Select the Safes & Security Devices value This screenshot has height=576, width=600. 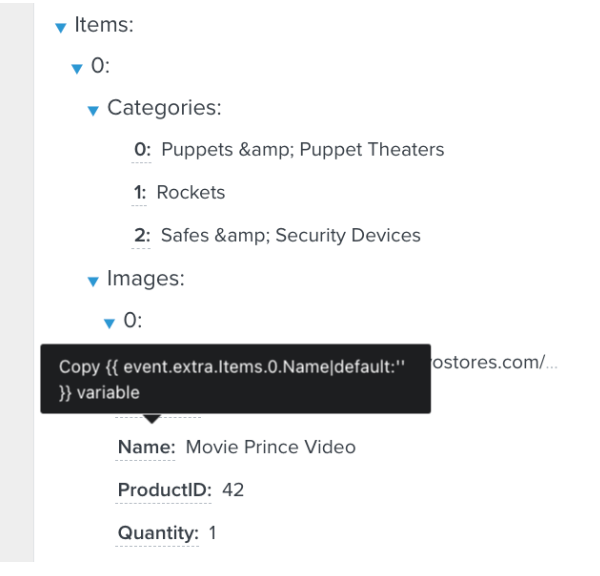[x=290, y=236]
